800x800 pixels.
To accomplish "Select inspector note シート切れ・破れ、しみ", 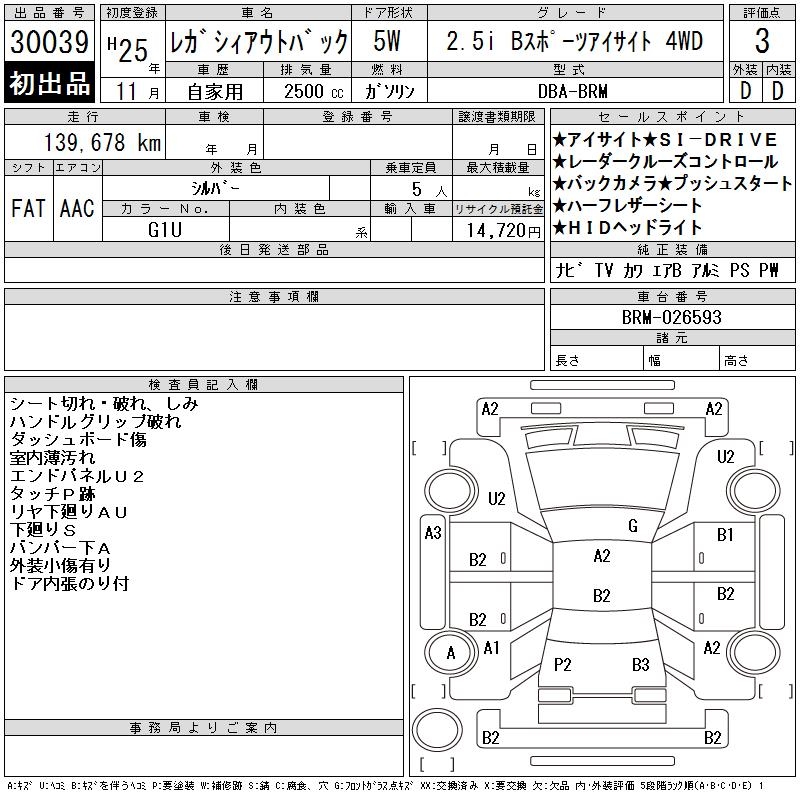I will pos(104,404).
